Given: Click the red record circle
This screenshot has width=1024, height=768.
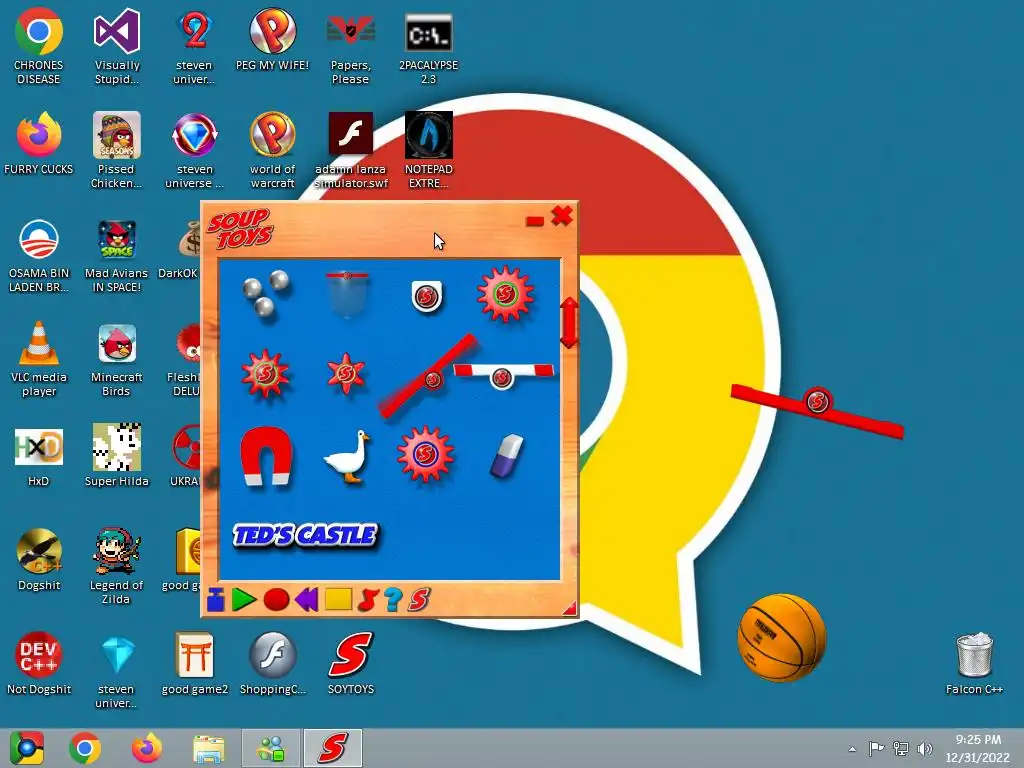Looking at the screenshot, I should coord(276,600).
